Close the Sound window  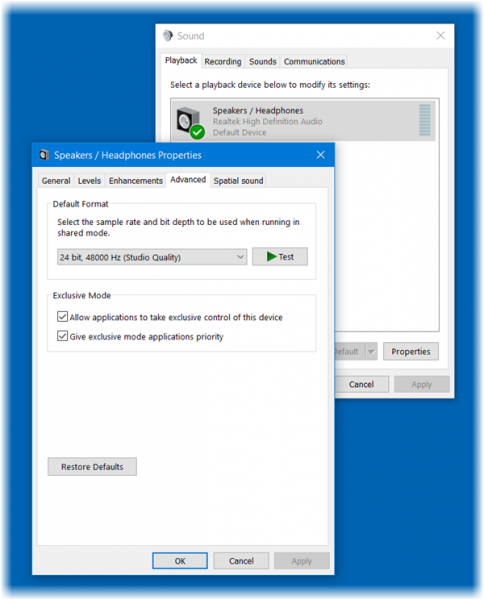pyautogui.click(x=441, y=36)
